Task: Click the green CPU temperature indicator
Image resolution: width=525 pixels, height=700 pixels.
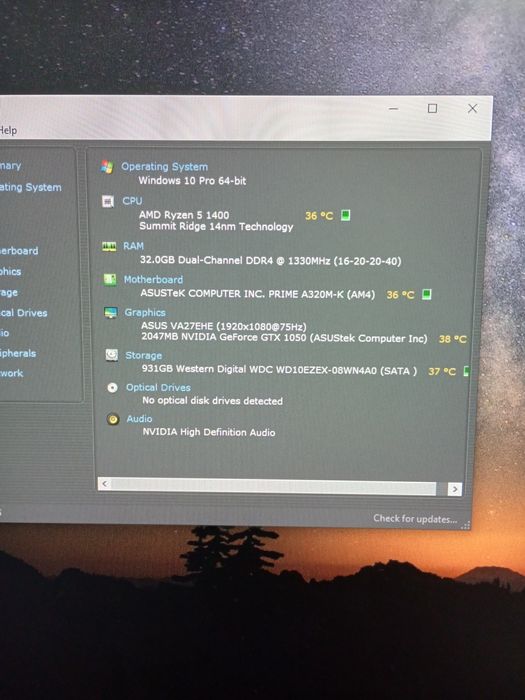Action: [345, 216]
